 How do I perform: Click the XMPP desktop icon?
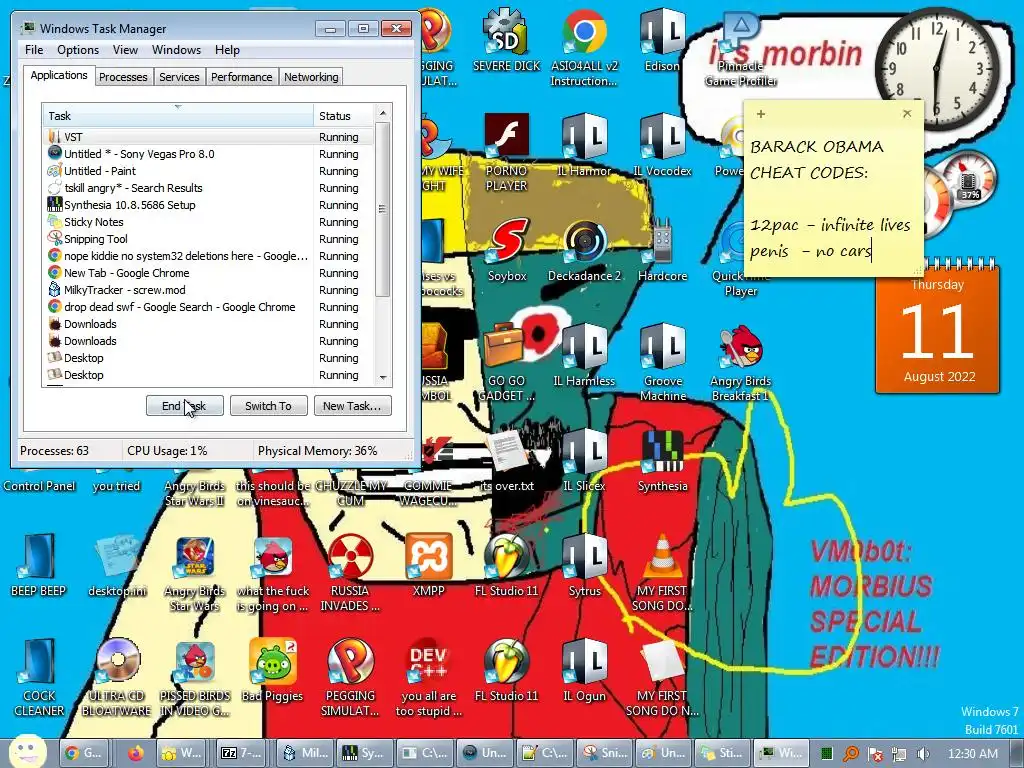coord(428,566)
